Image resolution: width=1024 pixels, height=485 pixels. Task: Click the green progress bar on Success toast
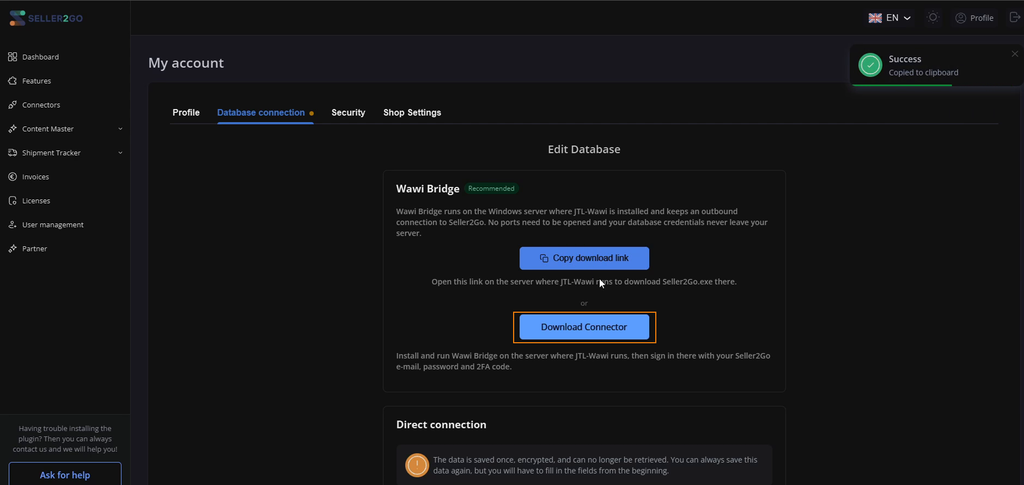click(902, 85)
